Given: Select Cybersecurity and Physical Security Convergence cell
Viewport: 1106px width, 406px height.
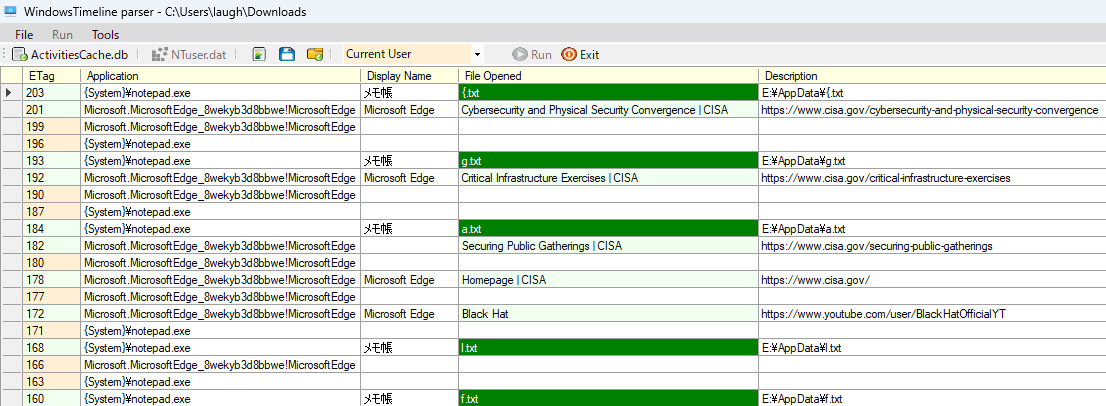Looking at the screenshot, I should (609, 109).
